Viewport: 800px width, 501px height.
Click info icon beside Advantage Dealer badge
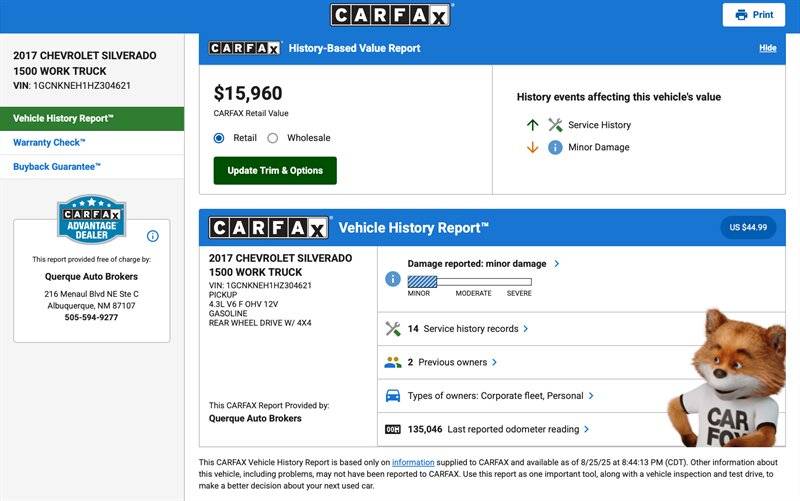(153, 236)
